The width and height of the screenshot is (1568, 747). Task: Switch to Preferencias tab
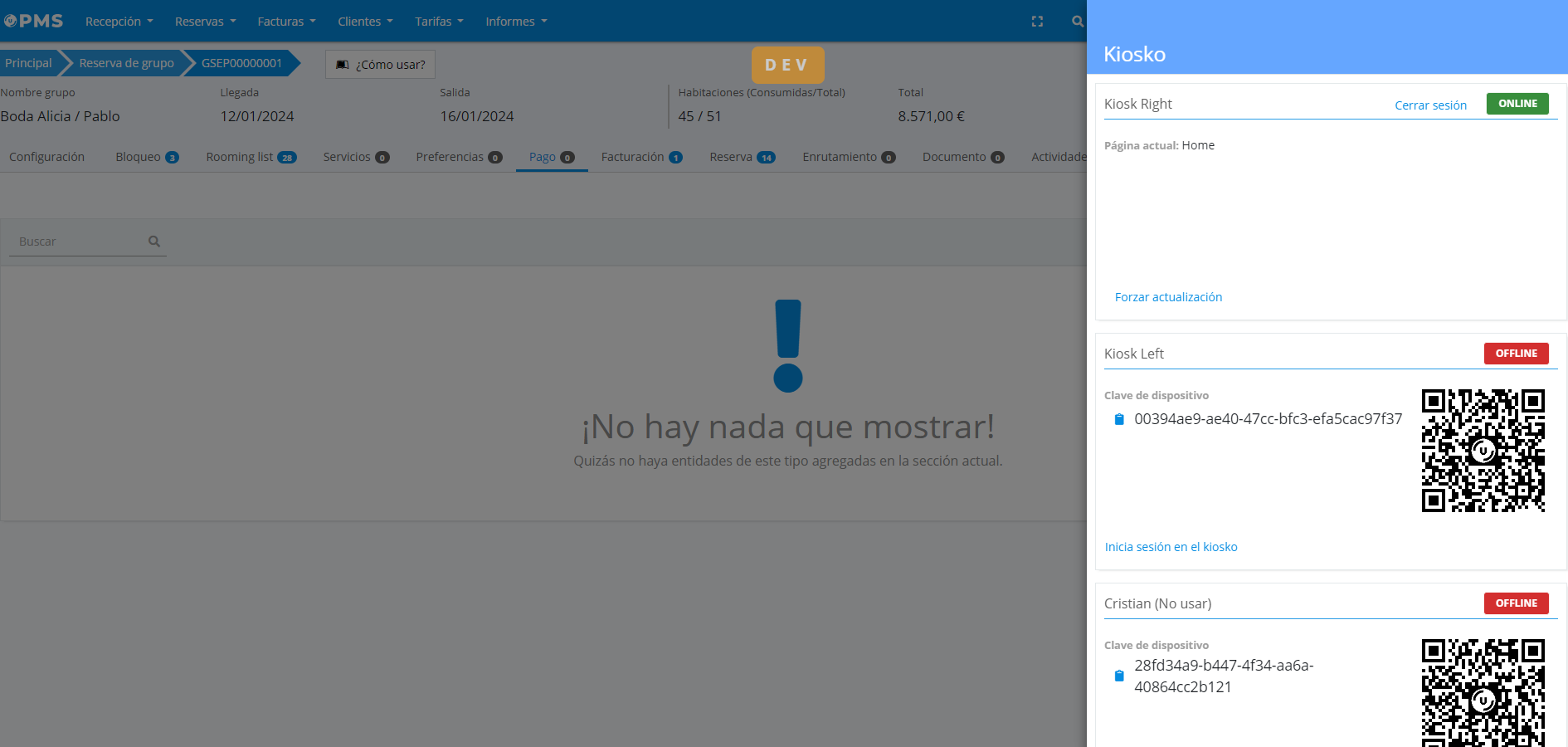[x=459, y=157]
